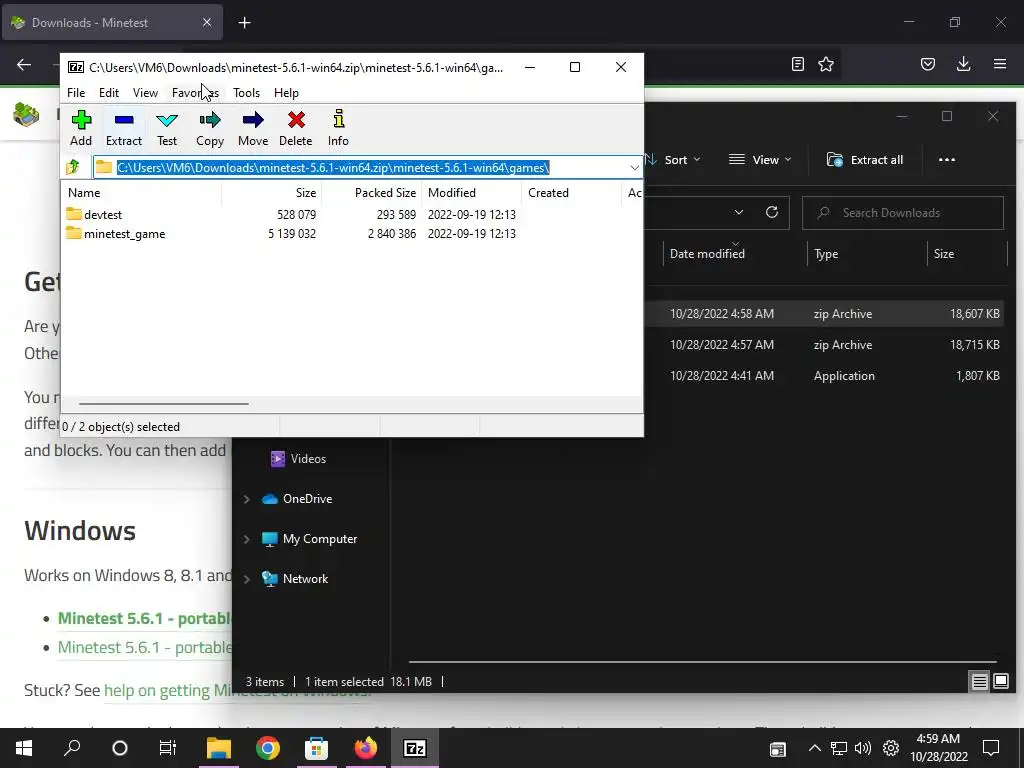Click Extract all in Explorer
The width and height of the screenshot is (1024, 768).
point(865,159)
